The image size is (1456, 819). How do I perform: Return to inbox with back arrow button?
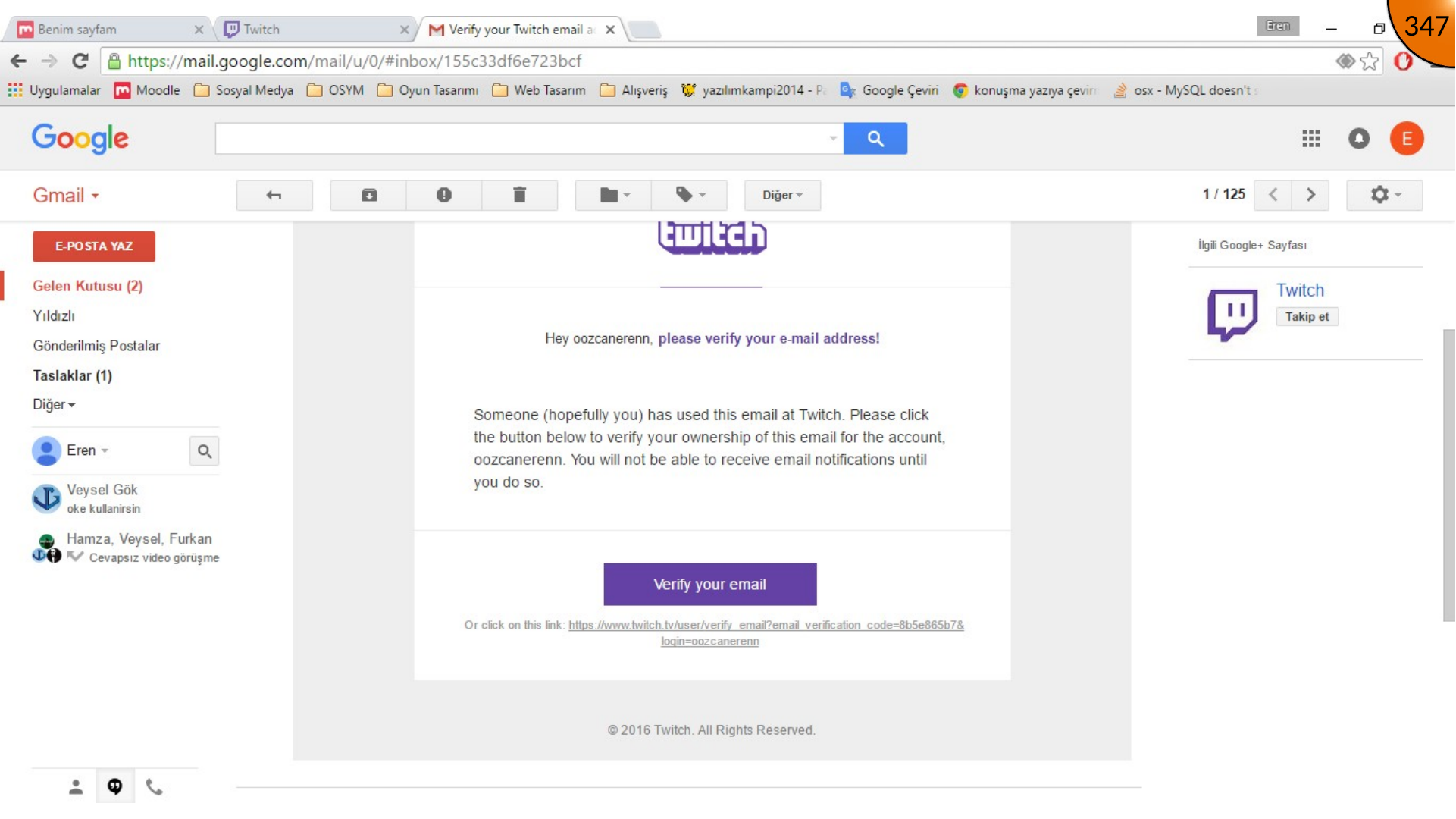pos(274,196)
